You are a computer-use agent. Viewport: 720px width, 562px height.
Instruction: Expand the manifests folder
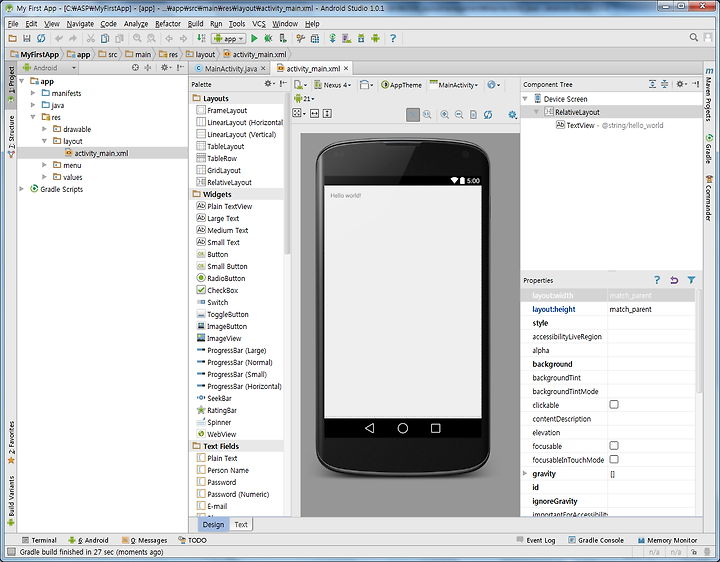[33, 93]
